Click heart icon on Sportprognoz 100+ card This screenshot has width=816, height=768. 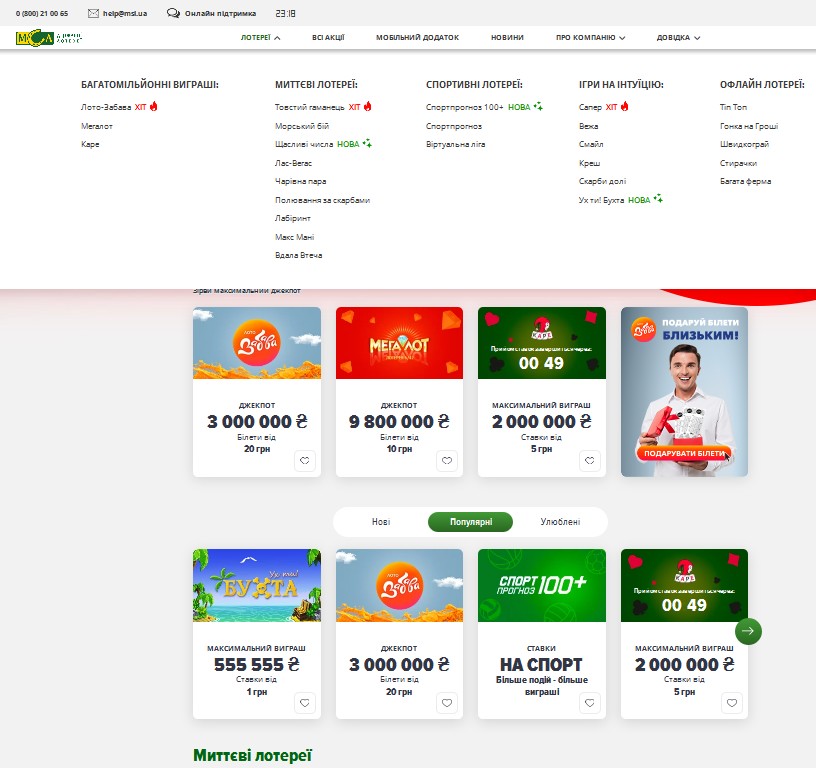(590, 703)
